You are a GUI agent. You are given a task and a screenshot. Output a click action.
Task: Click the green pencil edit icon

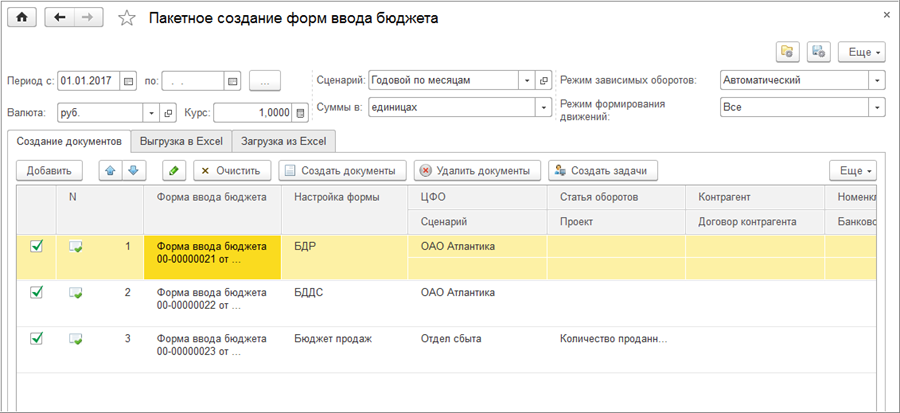173,171
